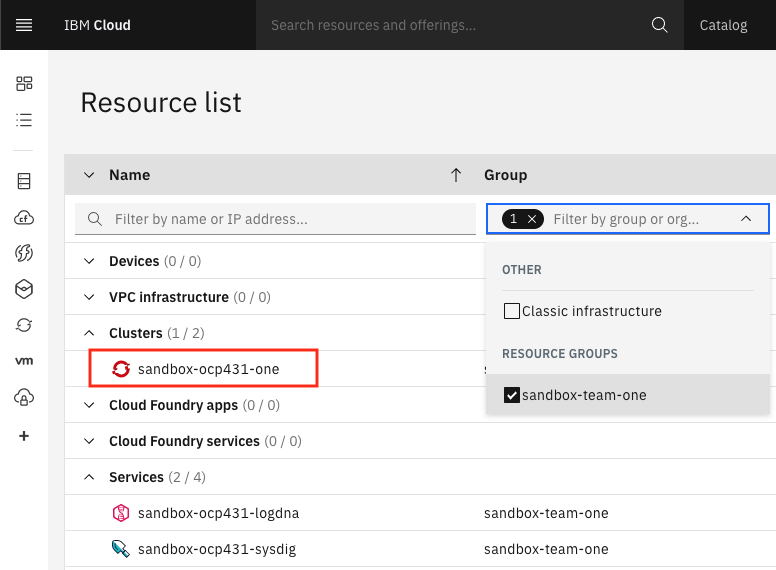Sort by the Name column header
776x570 pixels.
tap(130, 175)
